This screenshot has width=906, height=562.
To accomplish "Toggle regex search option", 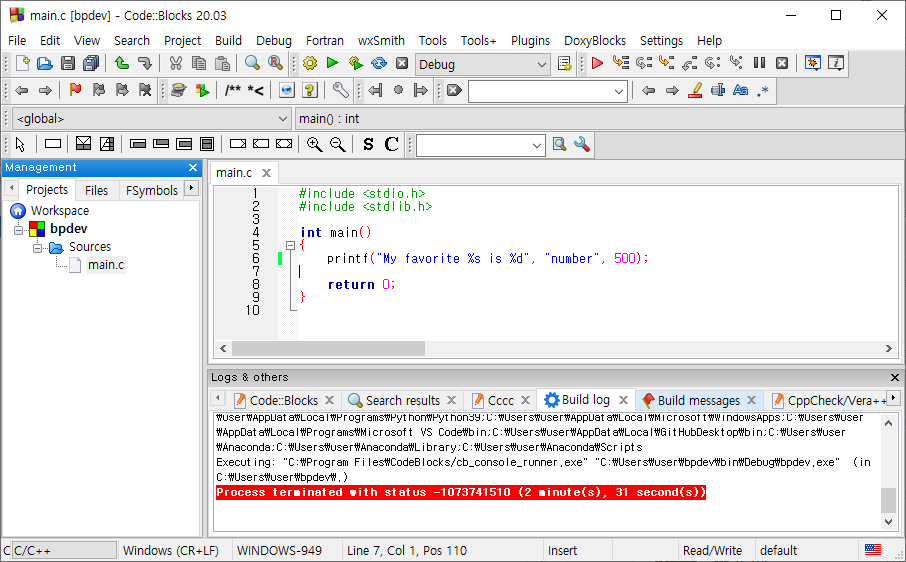I will tap(763, 90).
